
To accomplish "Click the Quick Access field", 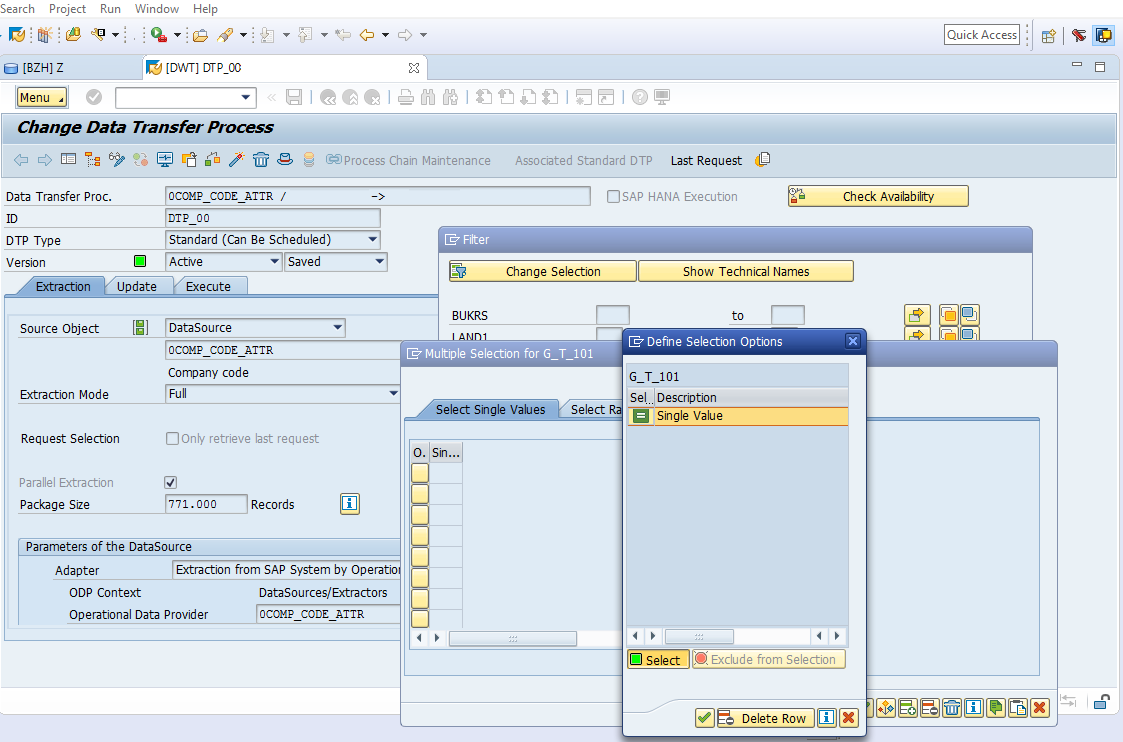I will (x=982, y=34).
